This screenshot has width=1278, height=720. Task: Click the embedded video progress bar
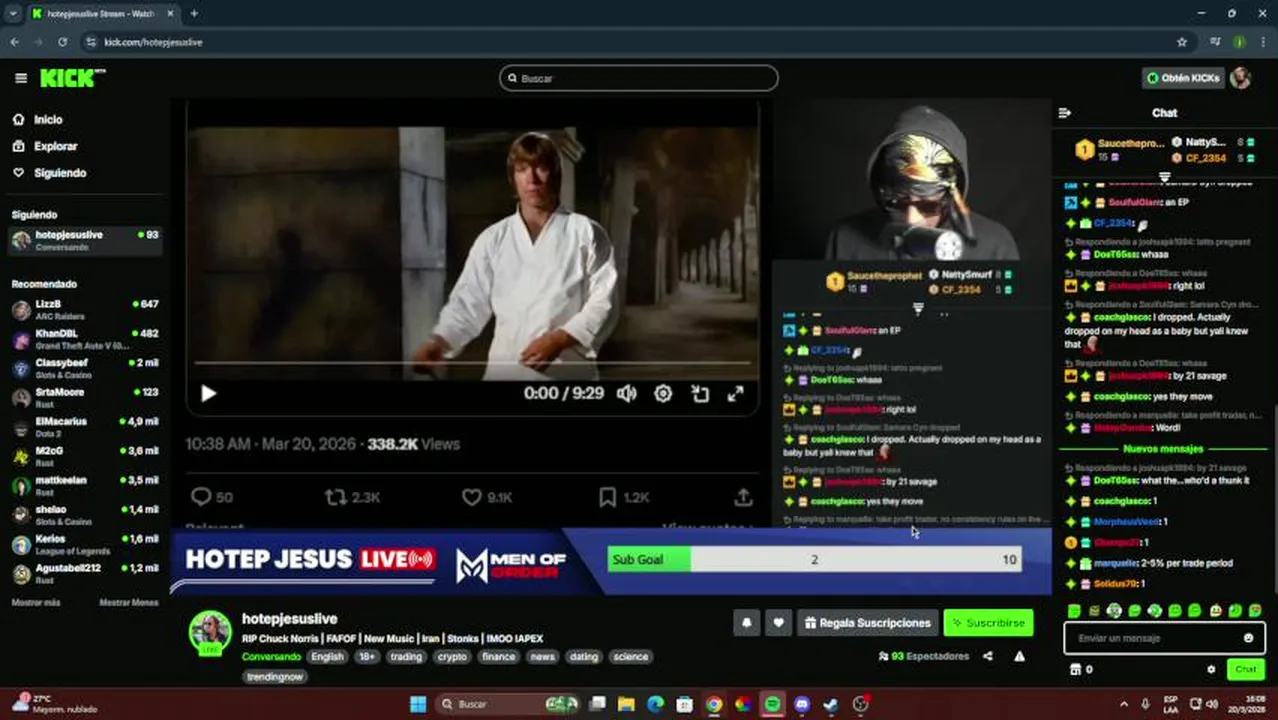click(472, 363)
